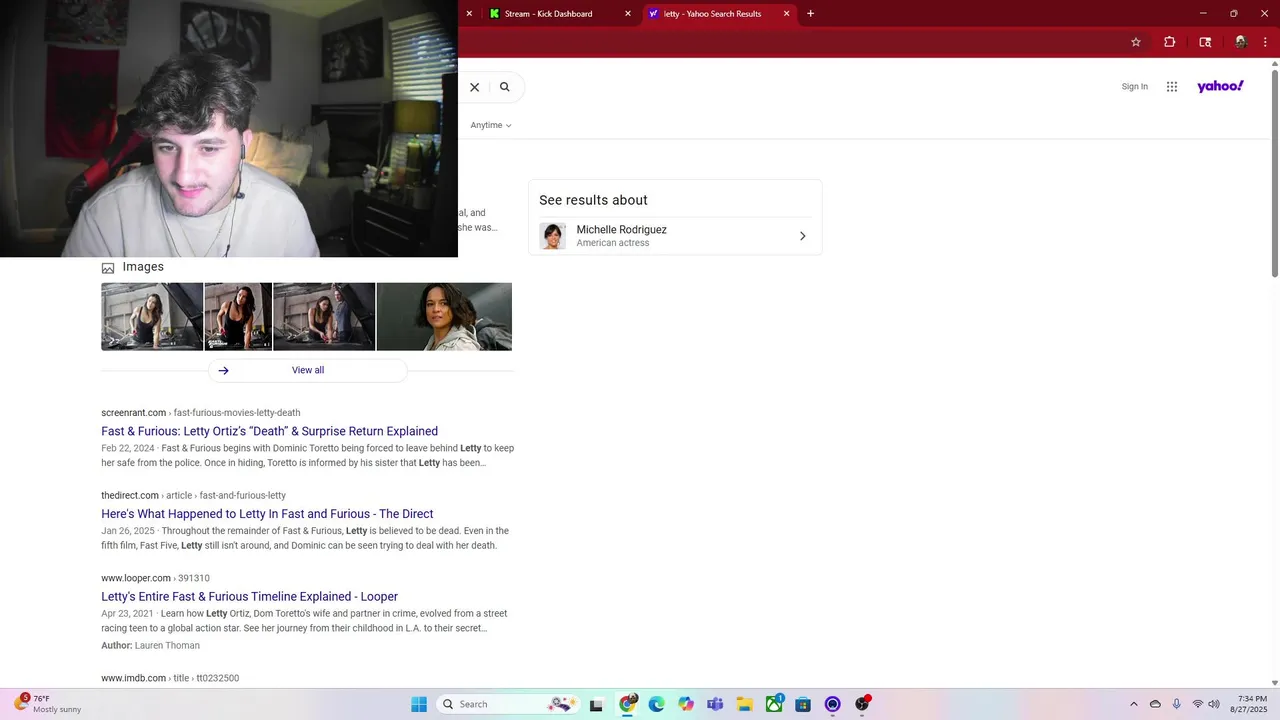Click the Author: Lauren Thoman line
The image size is (1280, 720).
coord(150,646)
